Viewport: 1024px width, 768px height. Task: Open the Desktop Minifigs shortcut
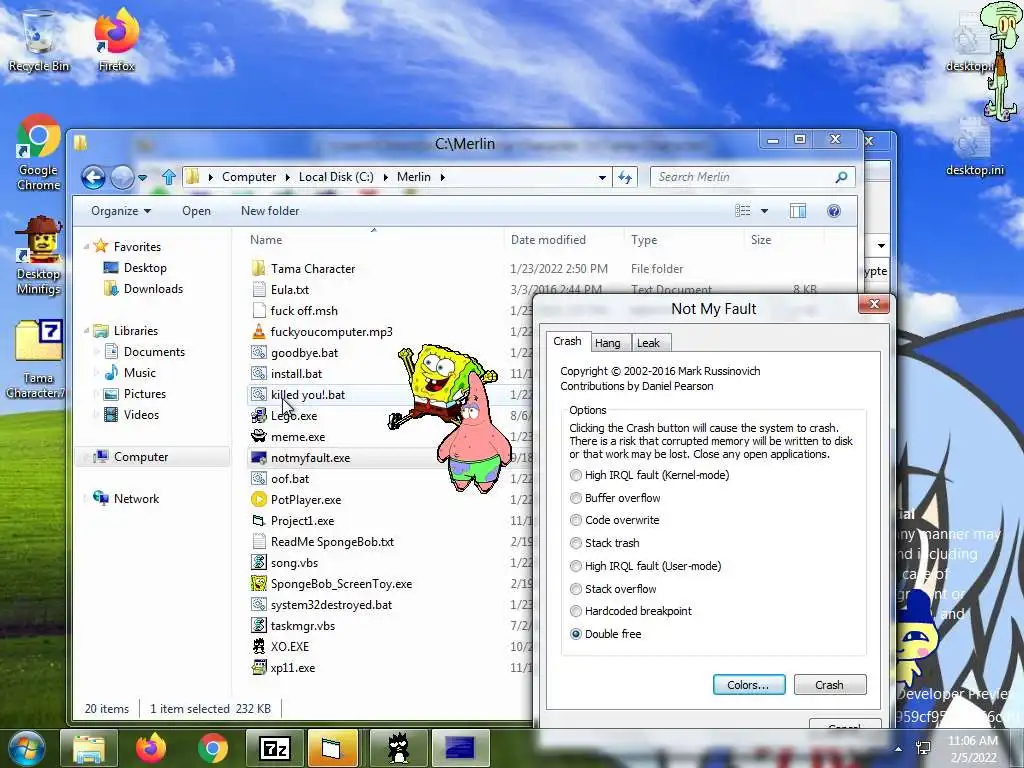pos(39,256)
